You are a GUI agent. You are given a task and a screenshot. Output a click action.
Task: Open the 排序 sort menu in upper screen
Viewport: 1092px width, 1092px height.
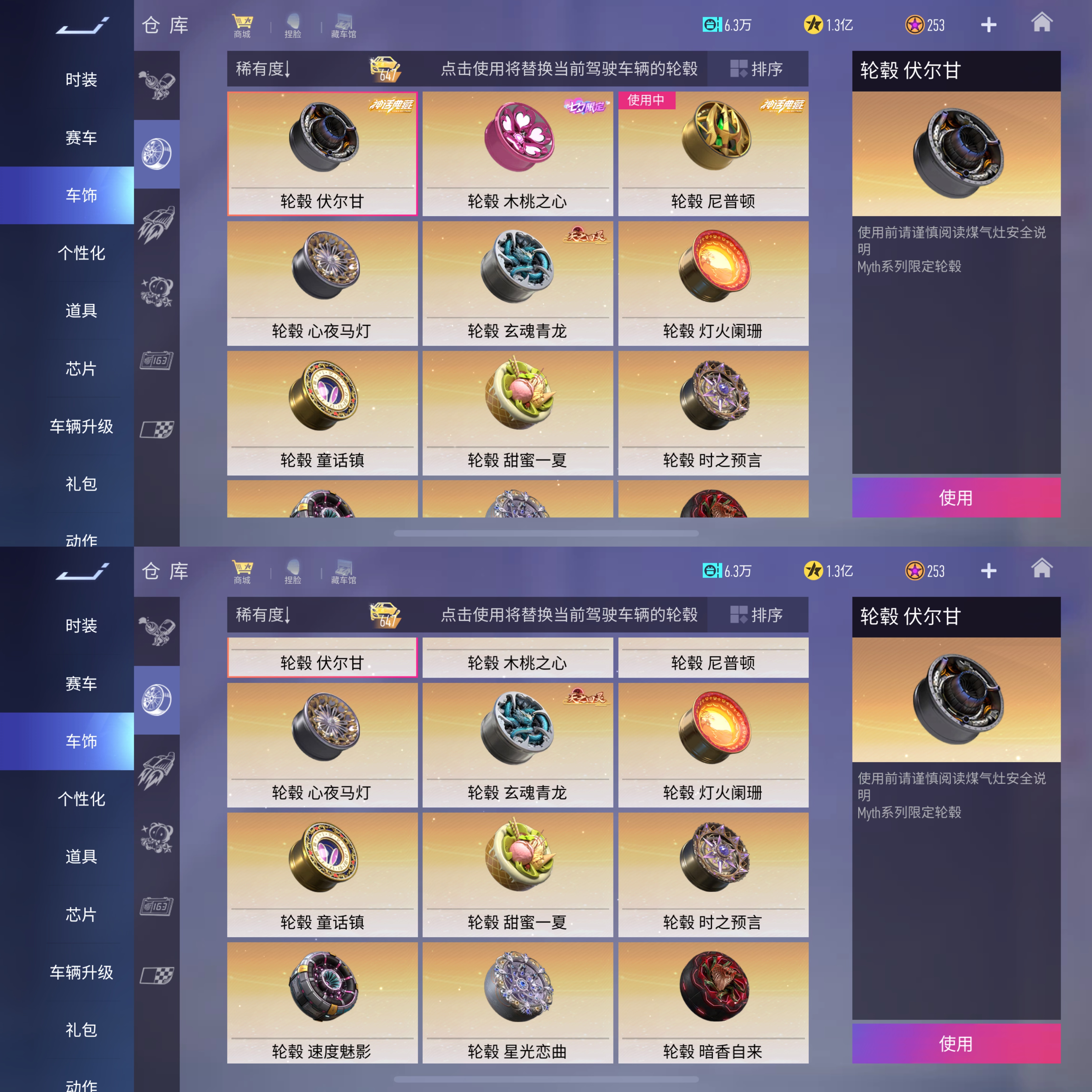pos(757,69)
